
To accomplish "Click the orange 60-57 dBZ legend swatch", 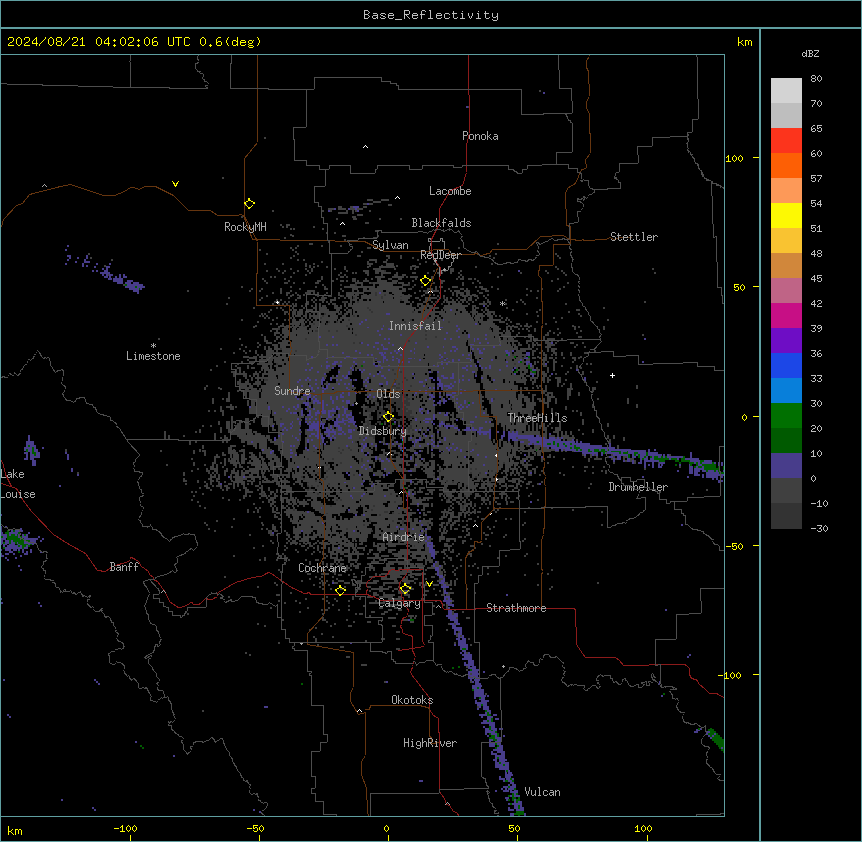I will click(x=786, y=165).
